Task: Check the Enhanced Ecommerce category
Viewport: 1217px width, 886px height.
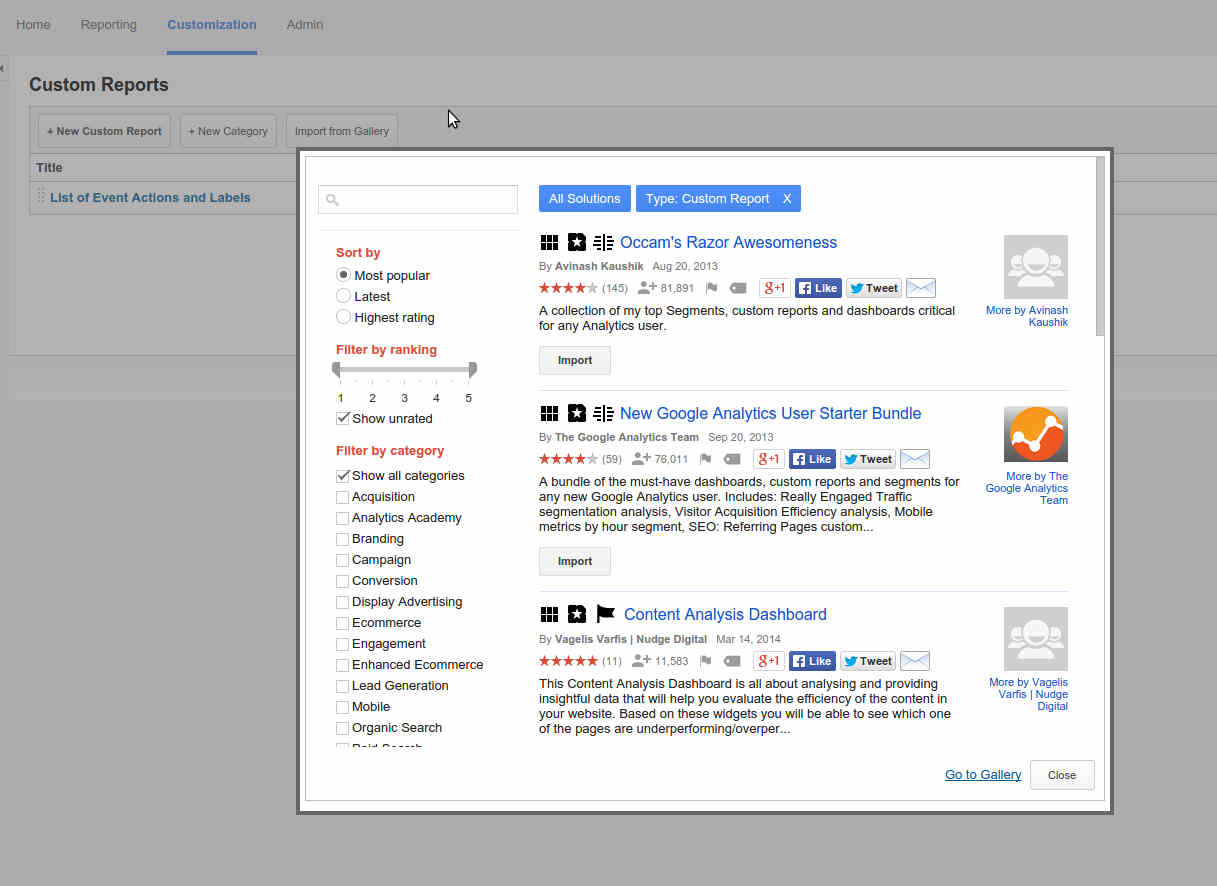Action: (343, 665)
